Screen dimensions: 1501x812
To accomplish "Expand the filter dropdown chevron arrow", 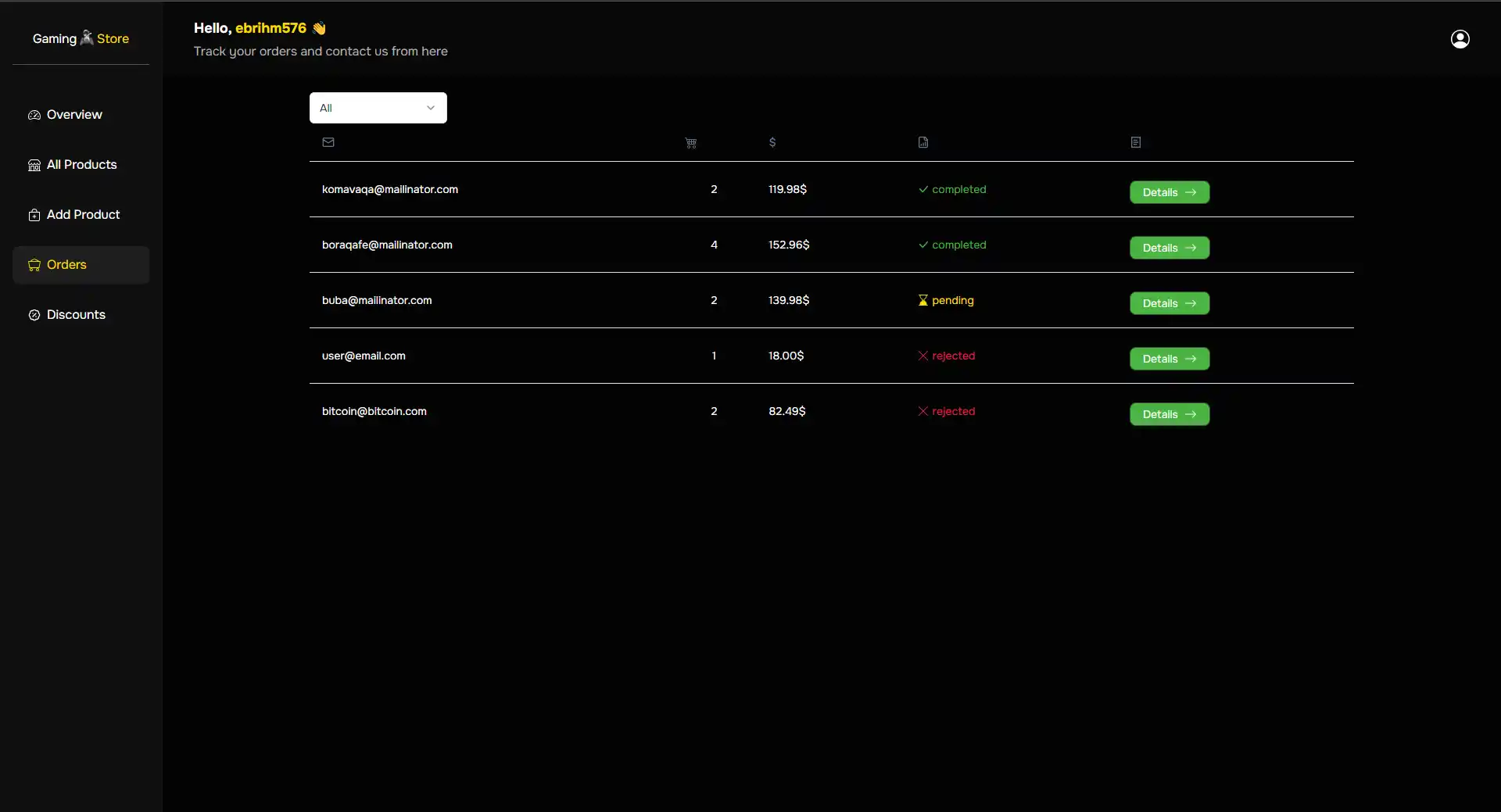I will point(431,108).
